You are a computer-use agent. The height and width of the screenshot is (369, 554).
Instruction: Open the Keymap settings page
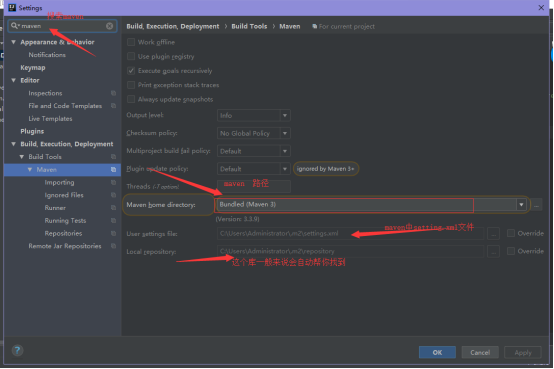[33, 68]
